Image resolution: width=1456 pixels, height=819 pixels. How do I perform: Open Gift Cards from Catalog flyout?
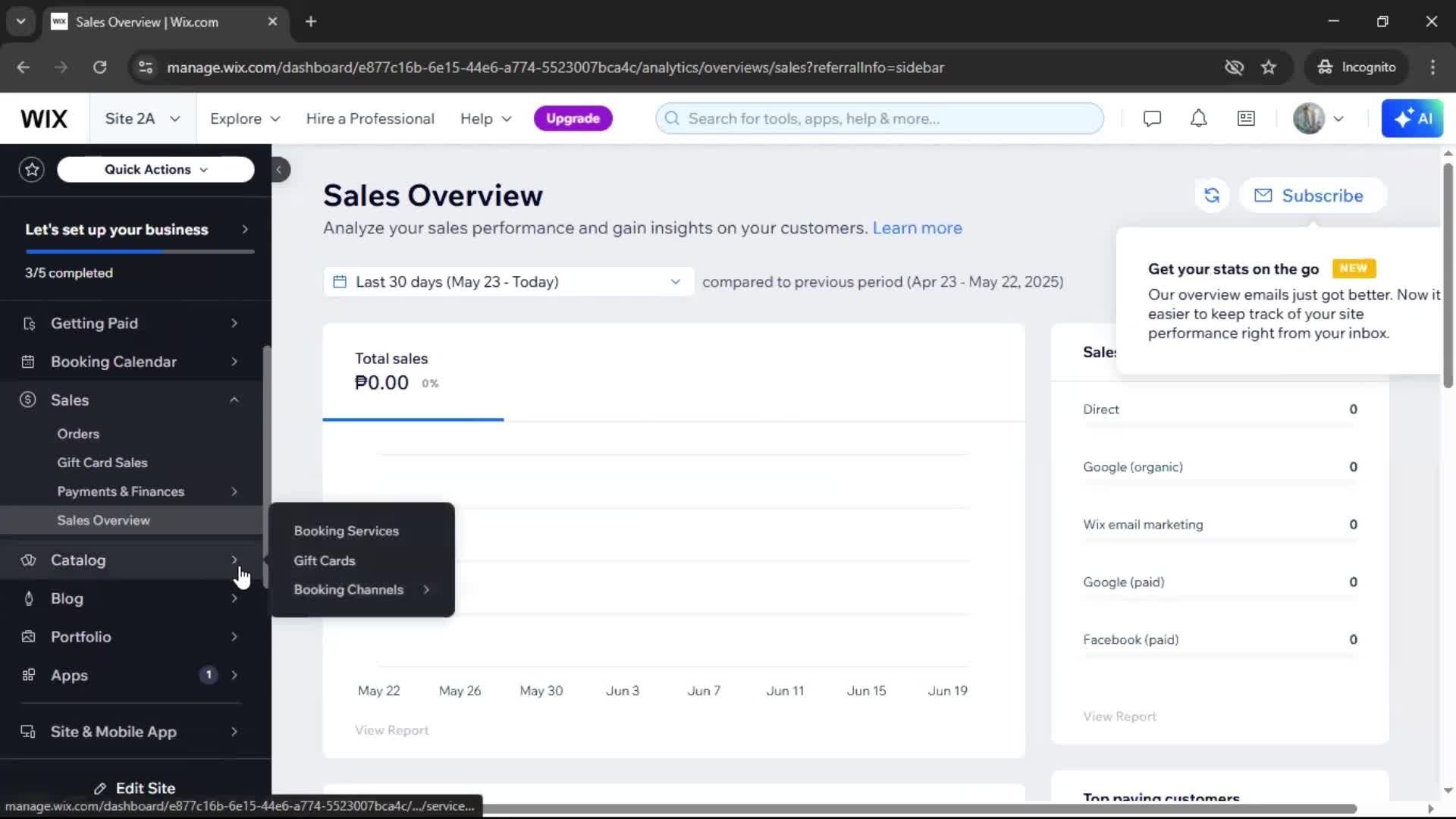[x=325, y=561]
